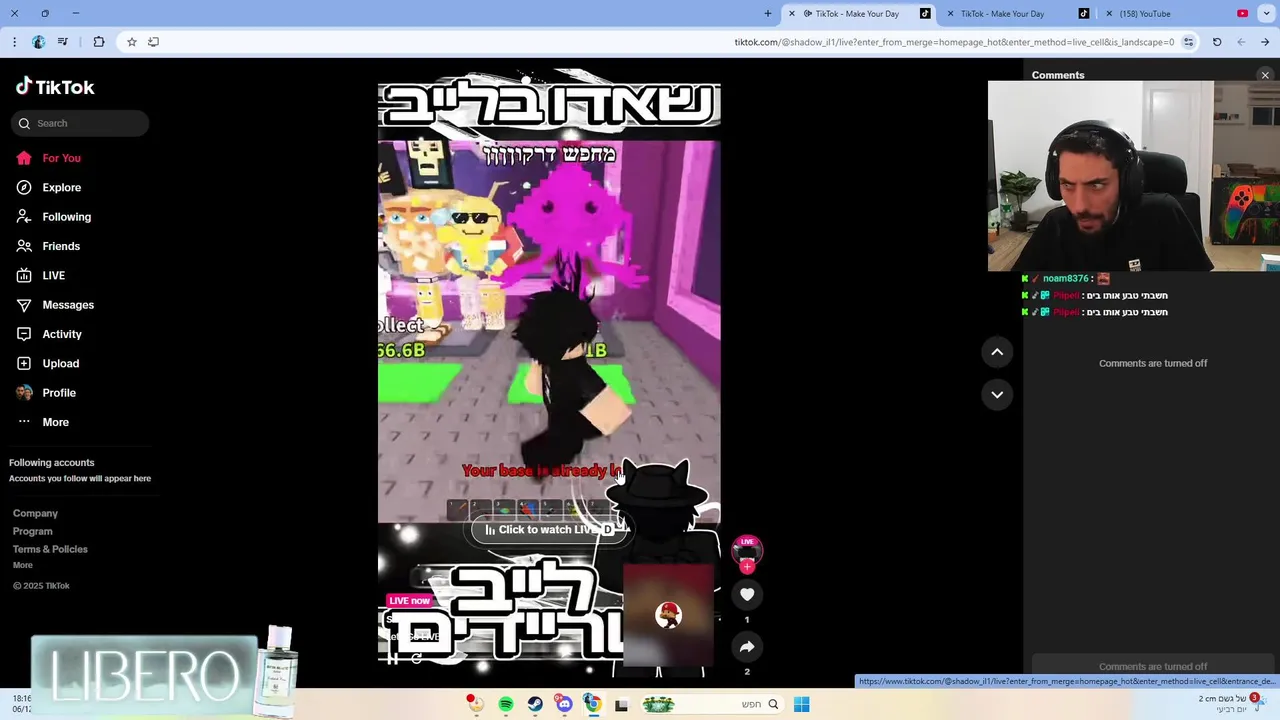Open the Friends section

tap(48, 246)
